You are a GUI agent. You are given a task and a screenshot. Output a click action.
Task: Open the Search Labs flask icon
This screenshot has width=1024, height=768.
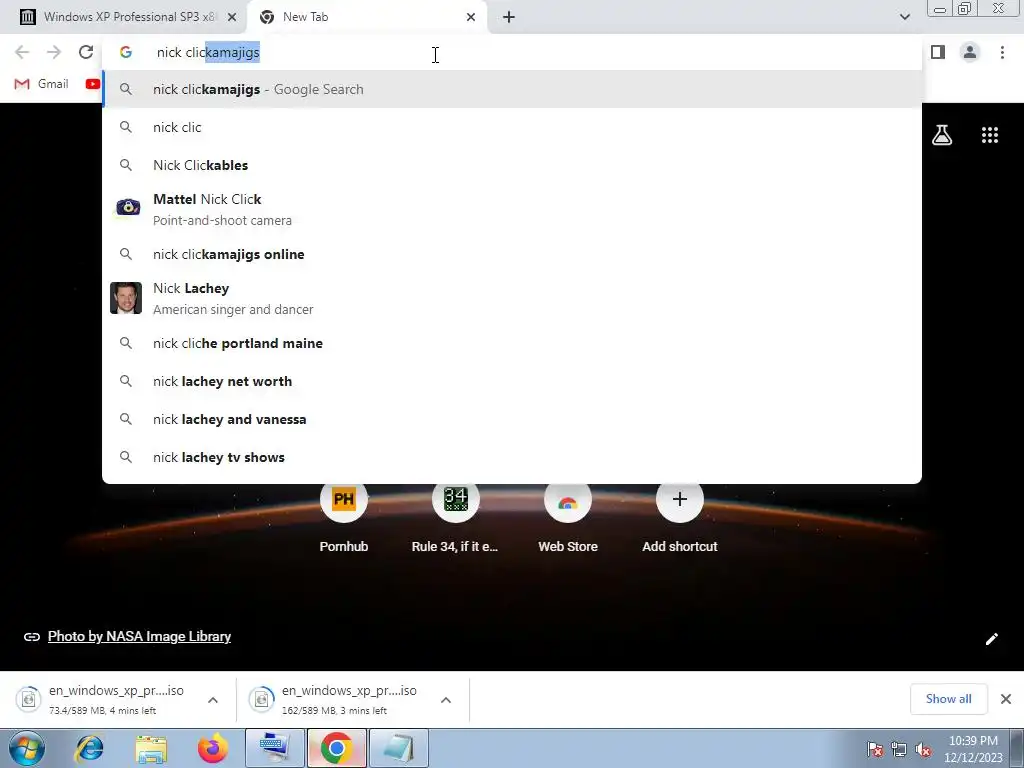(942, 135)
